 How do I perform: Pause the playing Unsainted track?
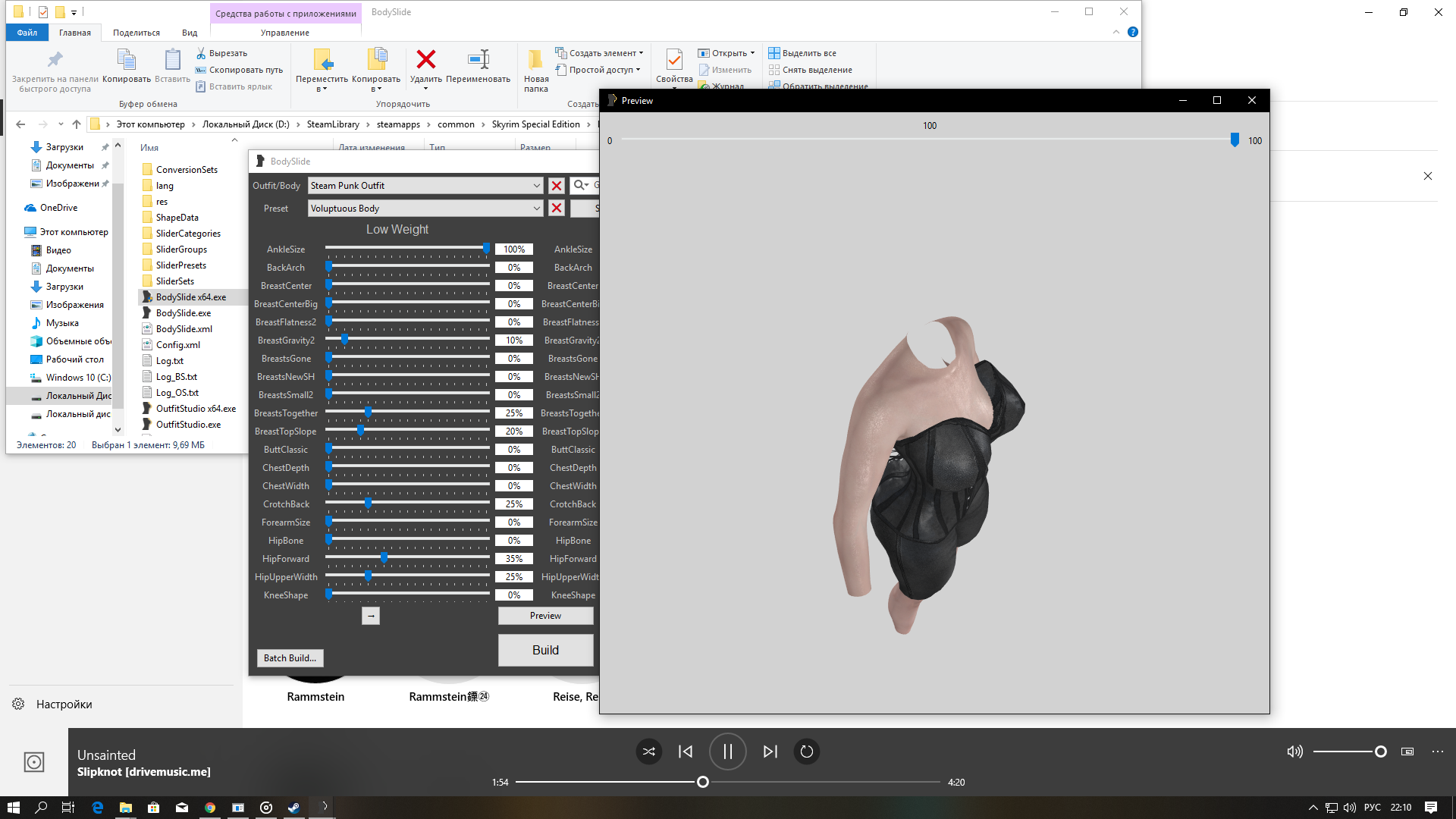727,752
